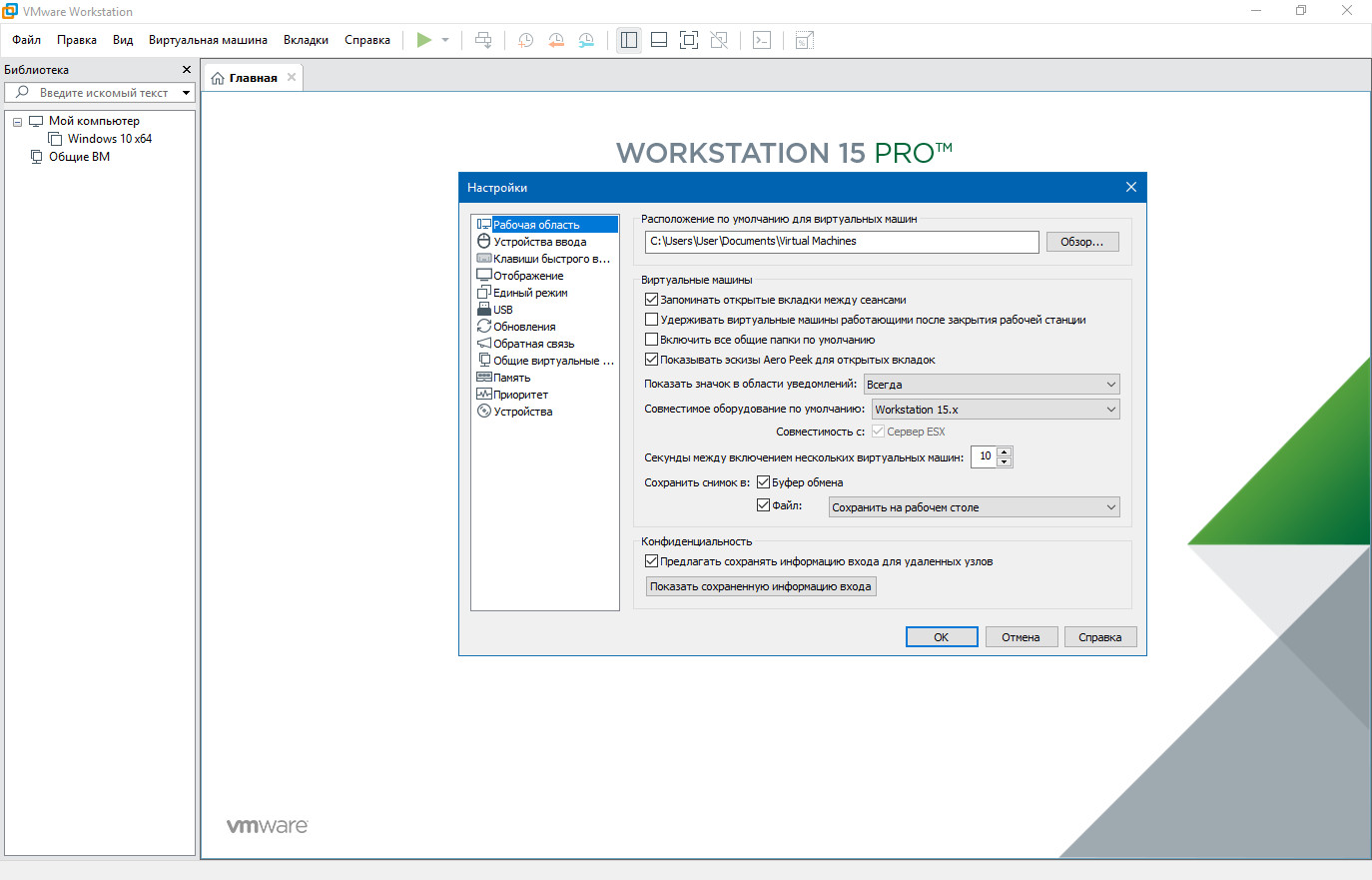1372x880 pixels.
Task: Increase seconds between VM power-ons spinner
Action: [1005, 452]
